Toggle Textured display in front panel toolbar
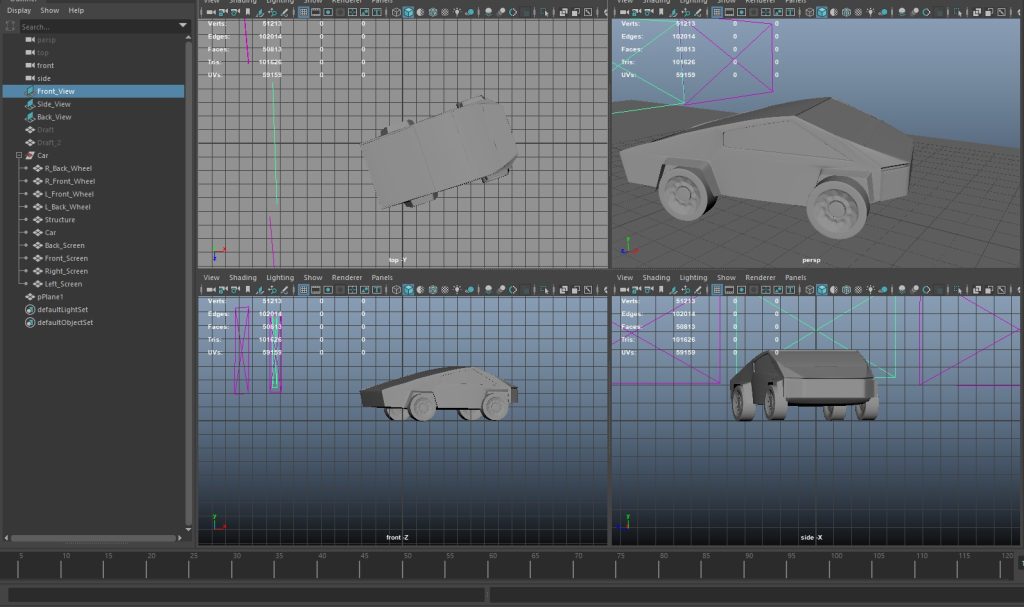This screenshot has height=607, width=1024. [445, 289]
